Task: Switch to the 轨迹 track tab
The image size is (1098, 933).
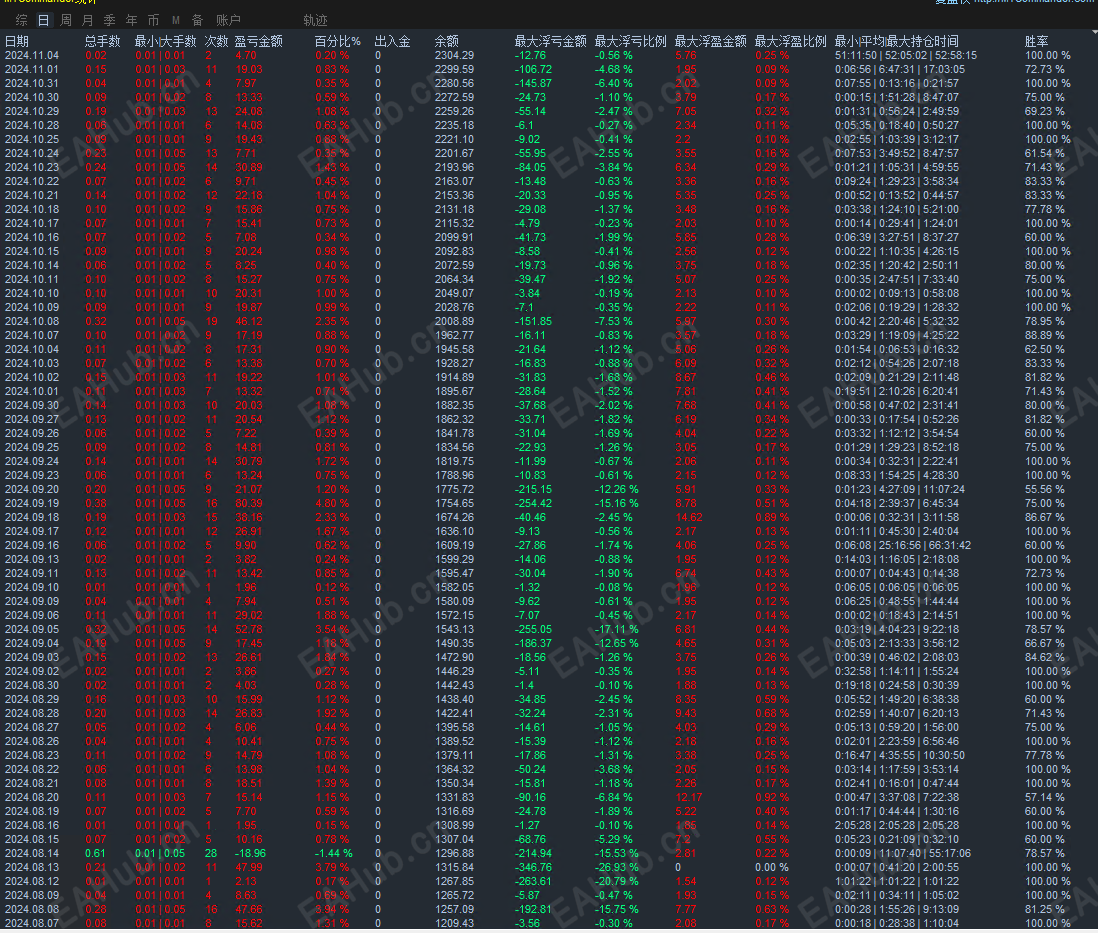Action: coord(316,20)
